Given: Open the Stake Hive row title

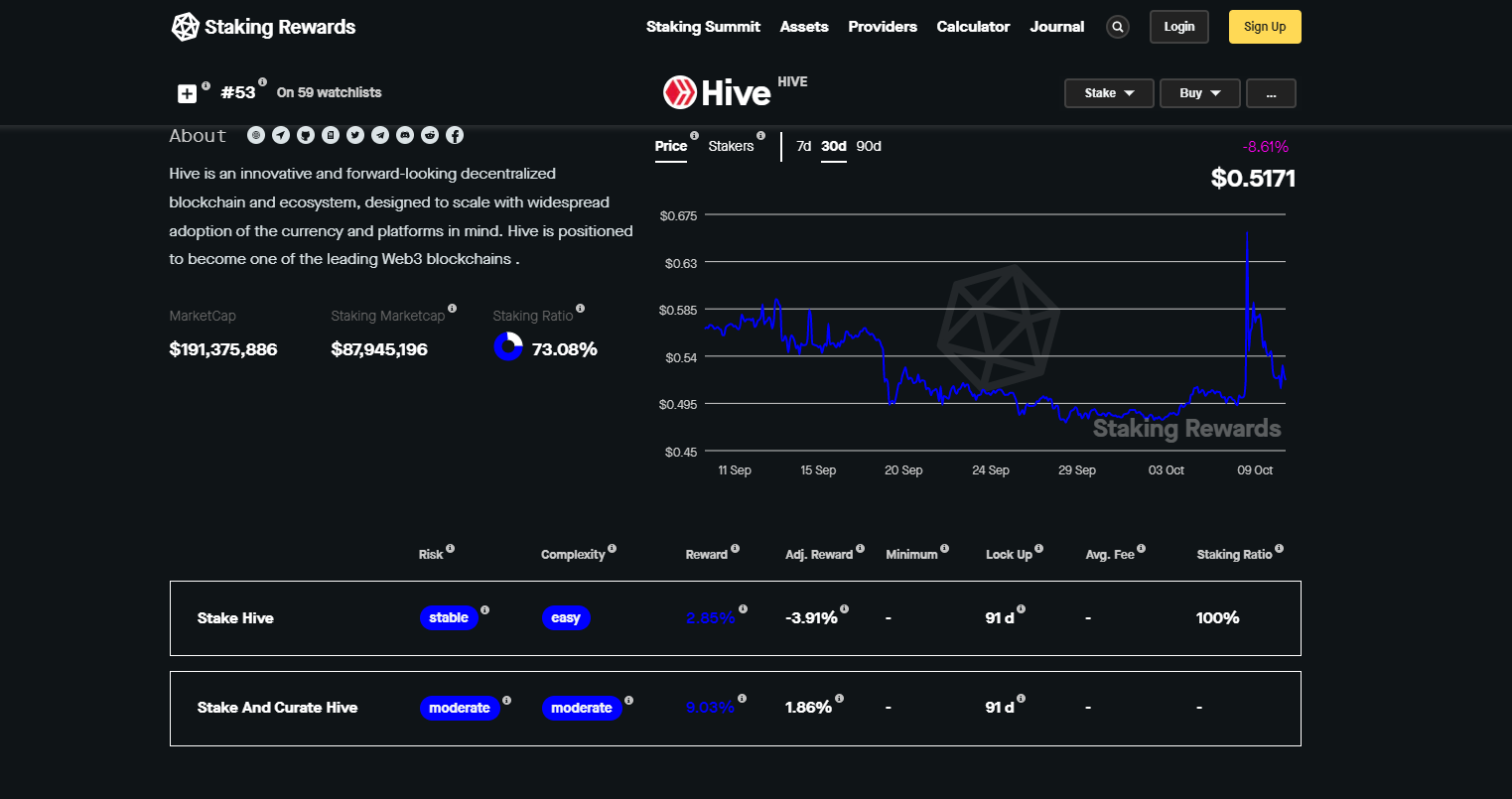Looking at the screenshot, I should [235, 618].
